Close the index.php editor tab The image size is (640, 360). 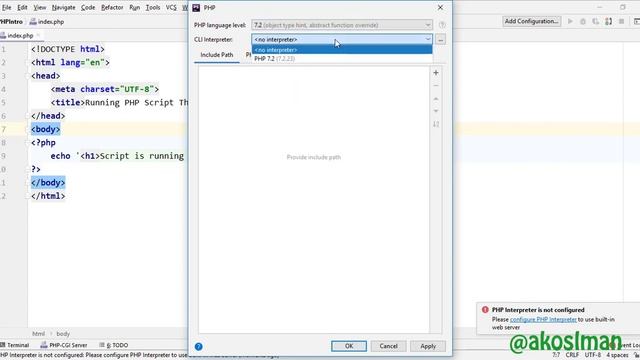click(38, 36)
